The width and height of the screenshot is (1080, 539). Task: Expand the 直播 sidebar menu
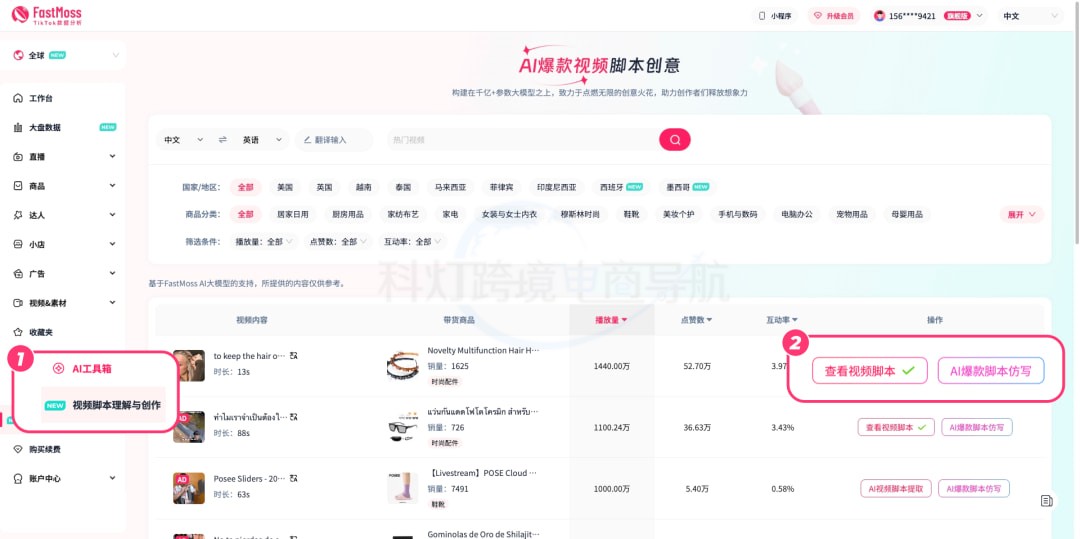pos(63,157)
